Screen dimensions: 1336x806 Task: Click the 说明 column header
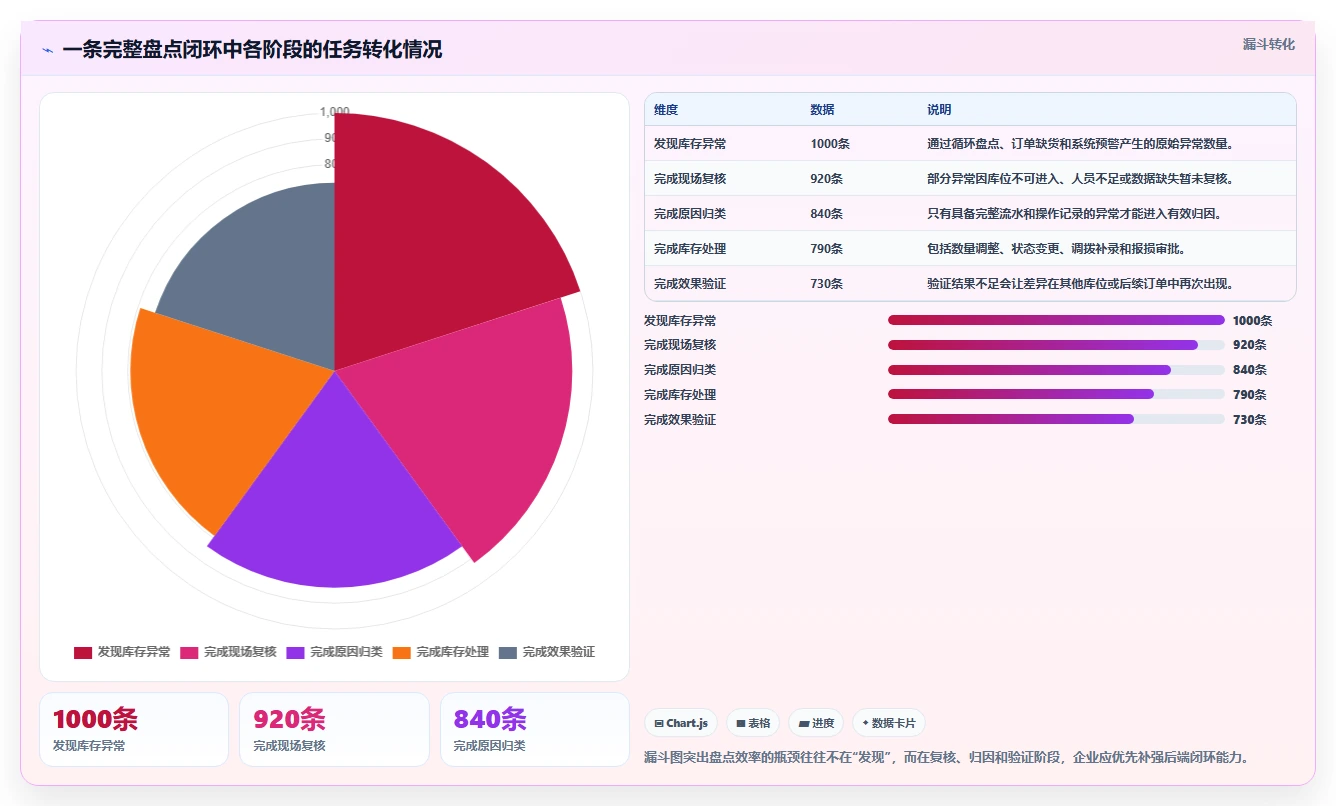[x=939, y=110]
